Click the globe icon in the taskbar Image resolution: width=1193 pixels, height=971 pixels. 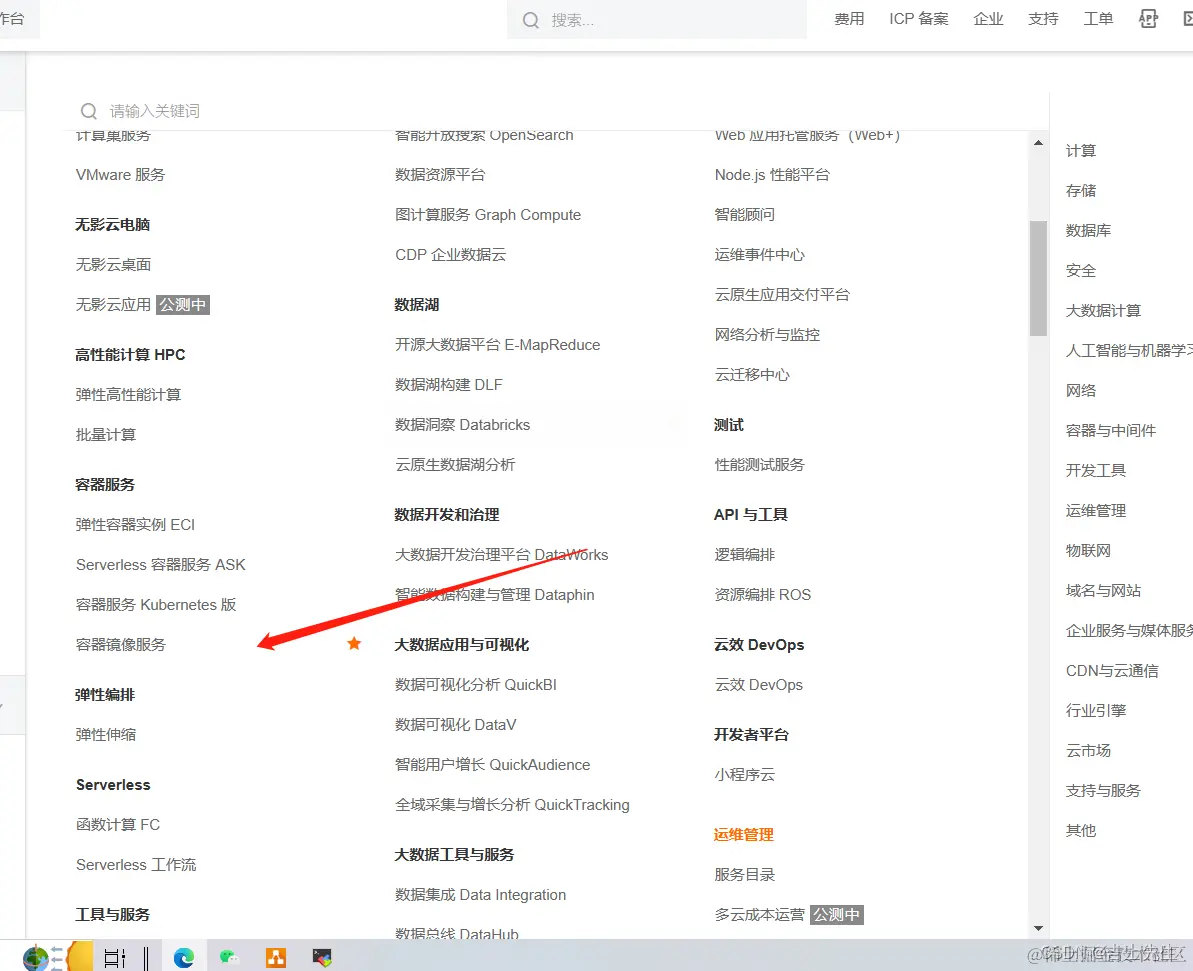click(35, 958)
